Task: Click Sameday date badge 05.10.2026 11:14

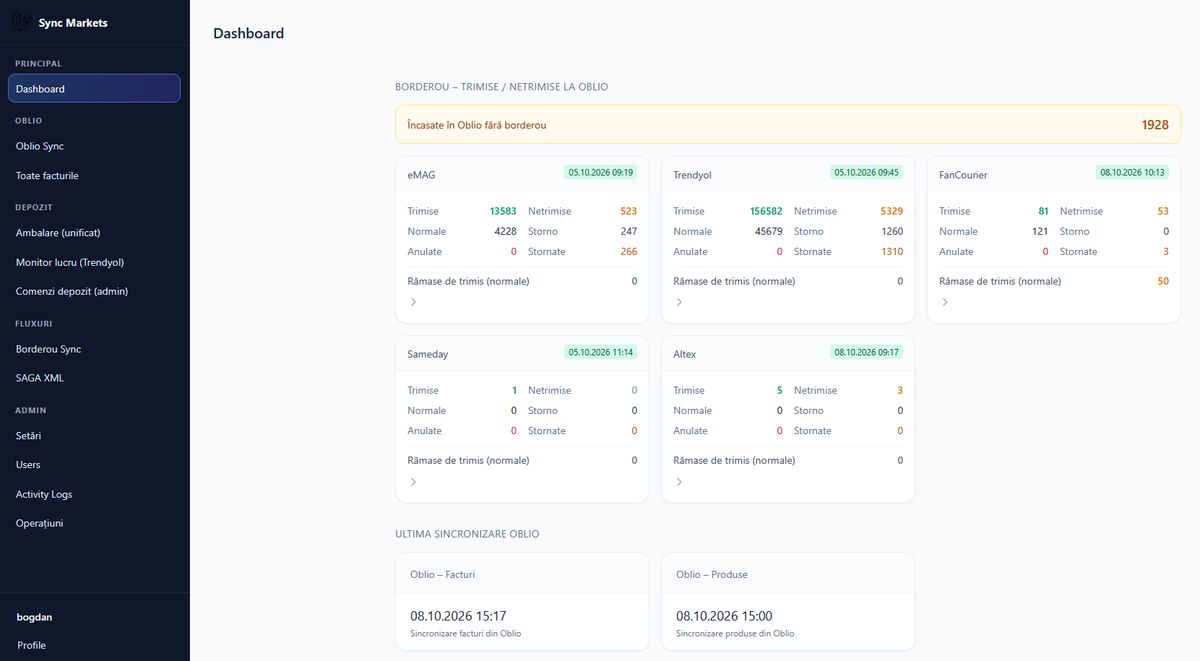Action: pyautogui.click(x=601, y=352)
